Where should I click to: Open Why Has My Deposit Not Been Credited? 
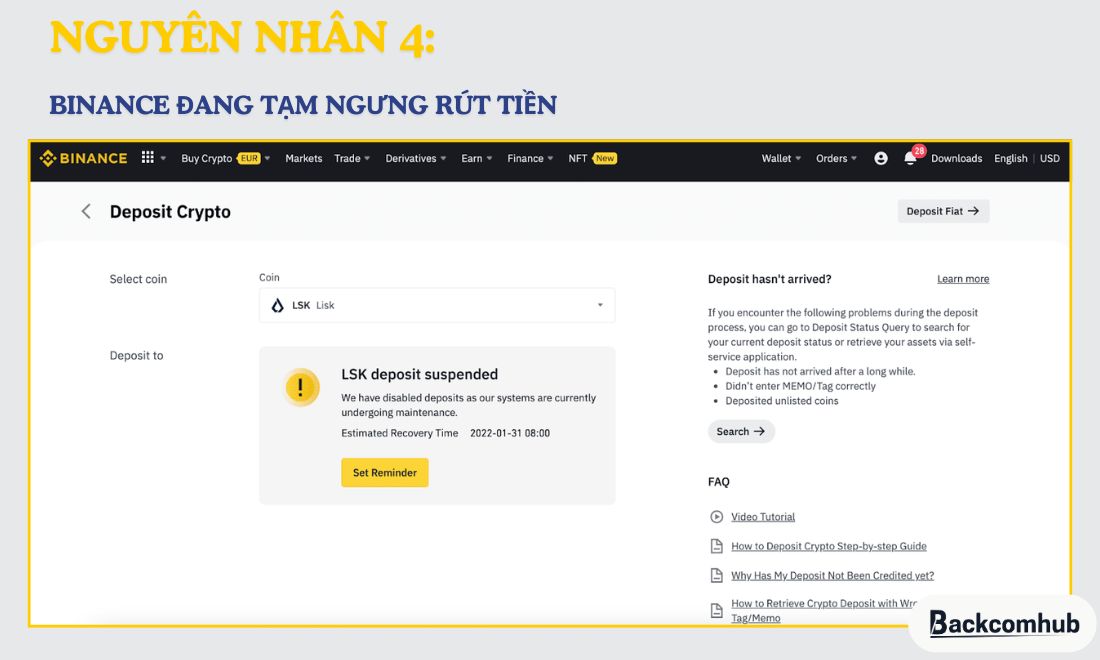[x=832, y=576]
